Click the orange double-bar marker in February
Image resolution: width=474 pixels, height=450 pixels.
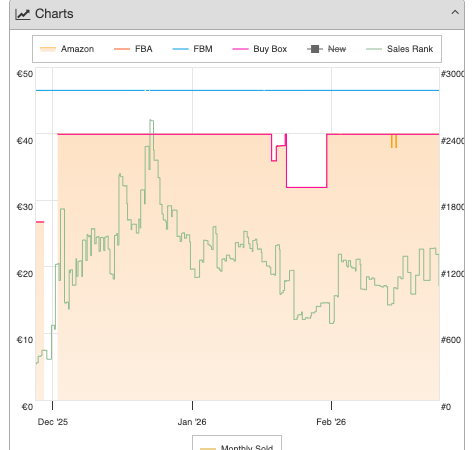click(x=394, y=141)
